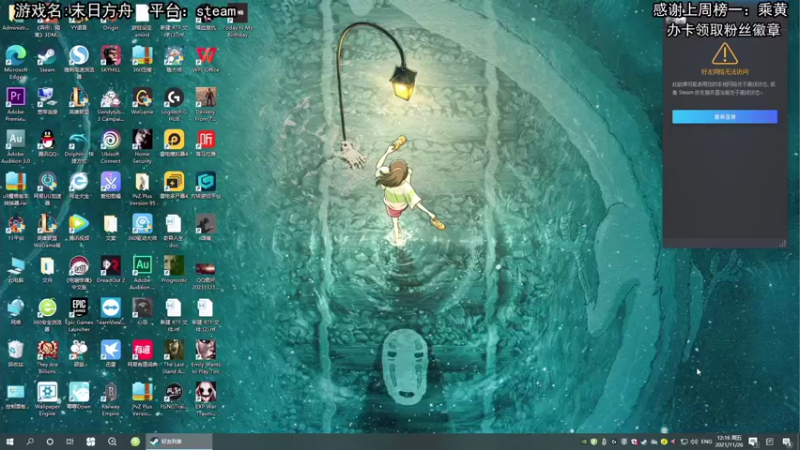800x450 pixels.
Task: Select Emily Wants to Play Too icon
Action: [206, 350]
